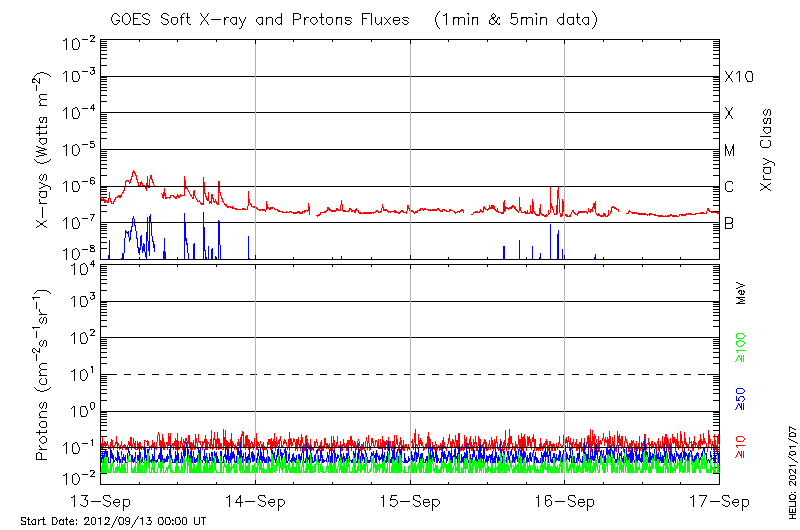Click the C X-ray class label
The height and width of the screenshot is (530, 800).
[729, 187]
